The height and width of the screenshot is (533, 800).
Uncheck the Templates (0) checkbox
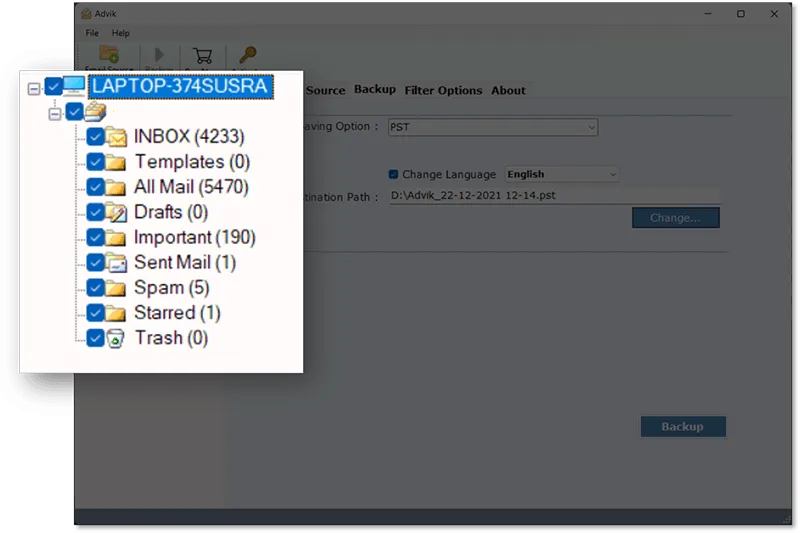(95, 162)
